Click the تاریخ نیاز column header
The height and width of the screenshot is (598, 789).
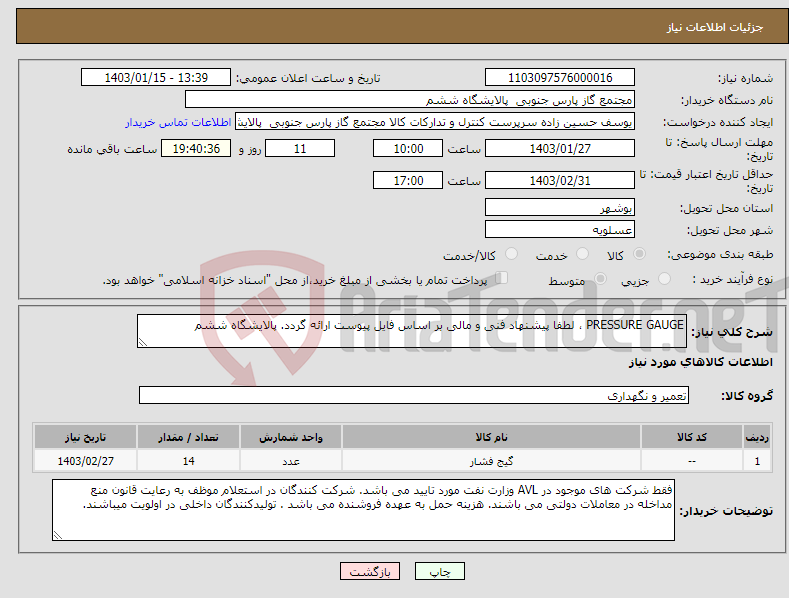point(86,437)
